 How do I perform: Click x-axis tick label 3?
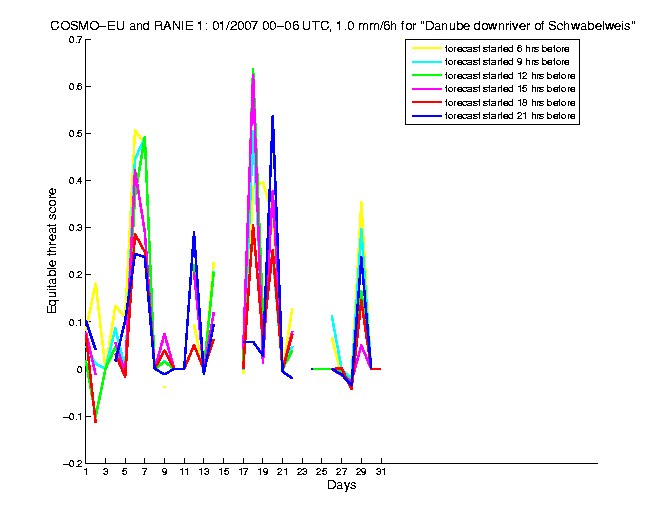coord(105,472)
